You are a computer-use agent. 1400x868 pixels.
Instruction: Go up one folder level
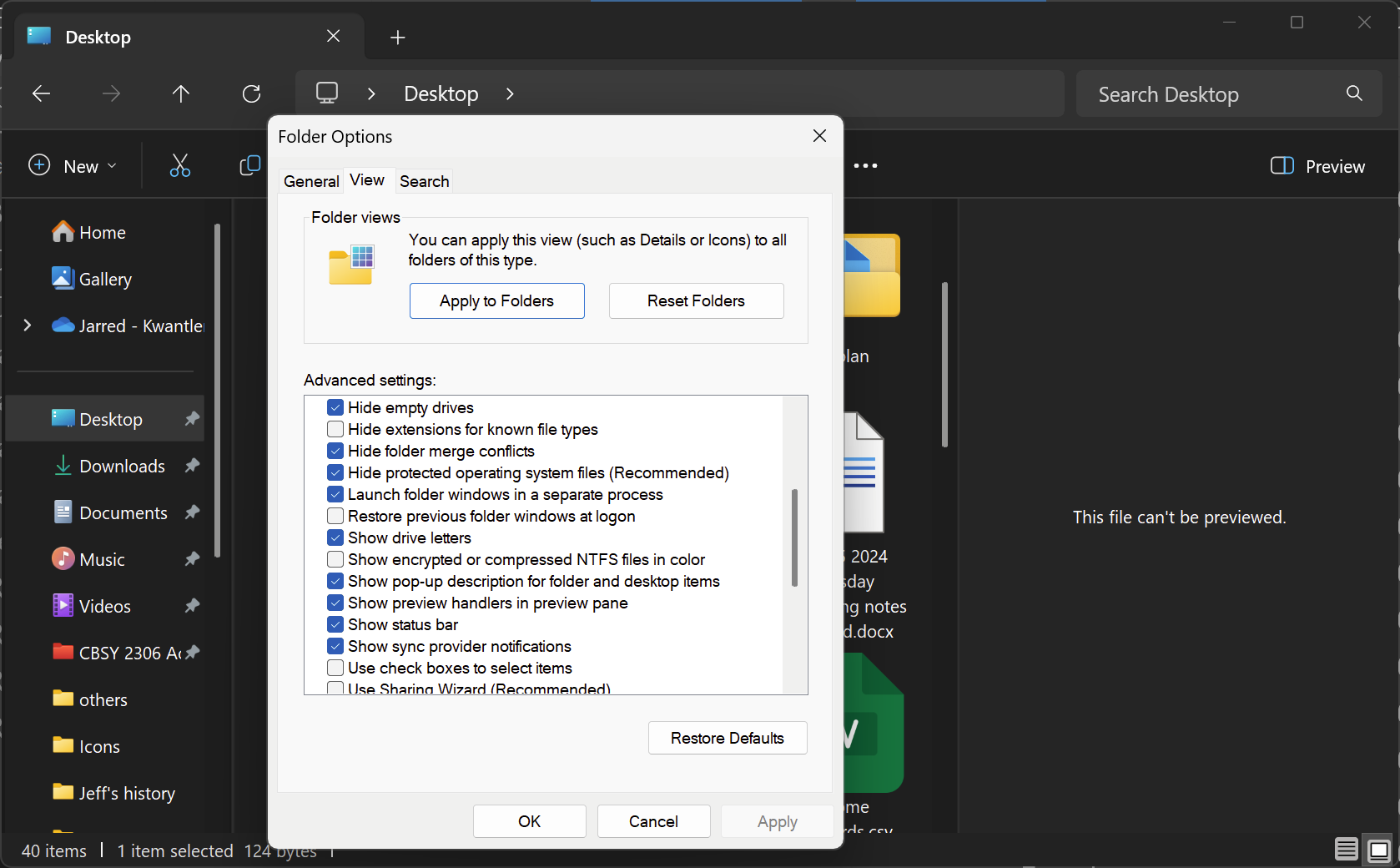click(x=181, y=93)
